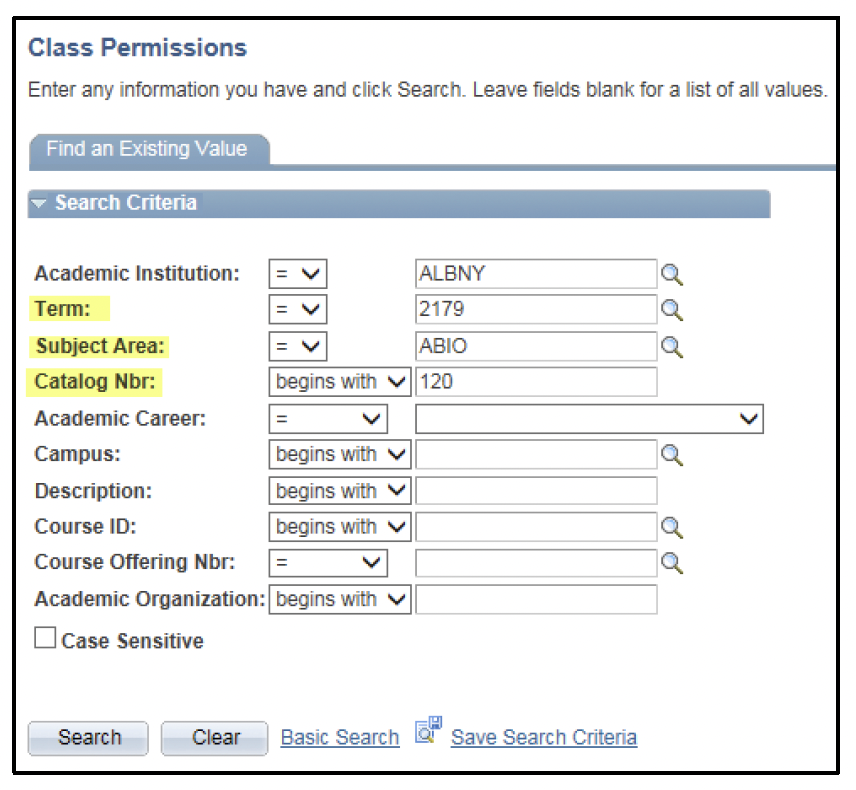Open the Campus lookup magnifier

pyautogui.click(x=671, y=454)
